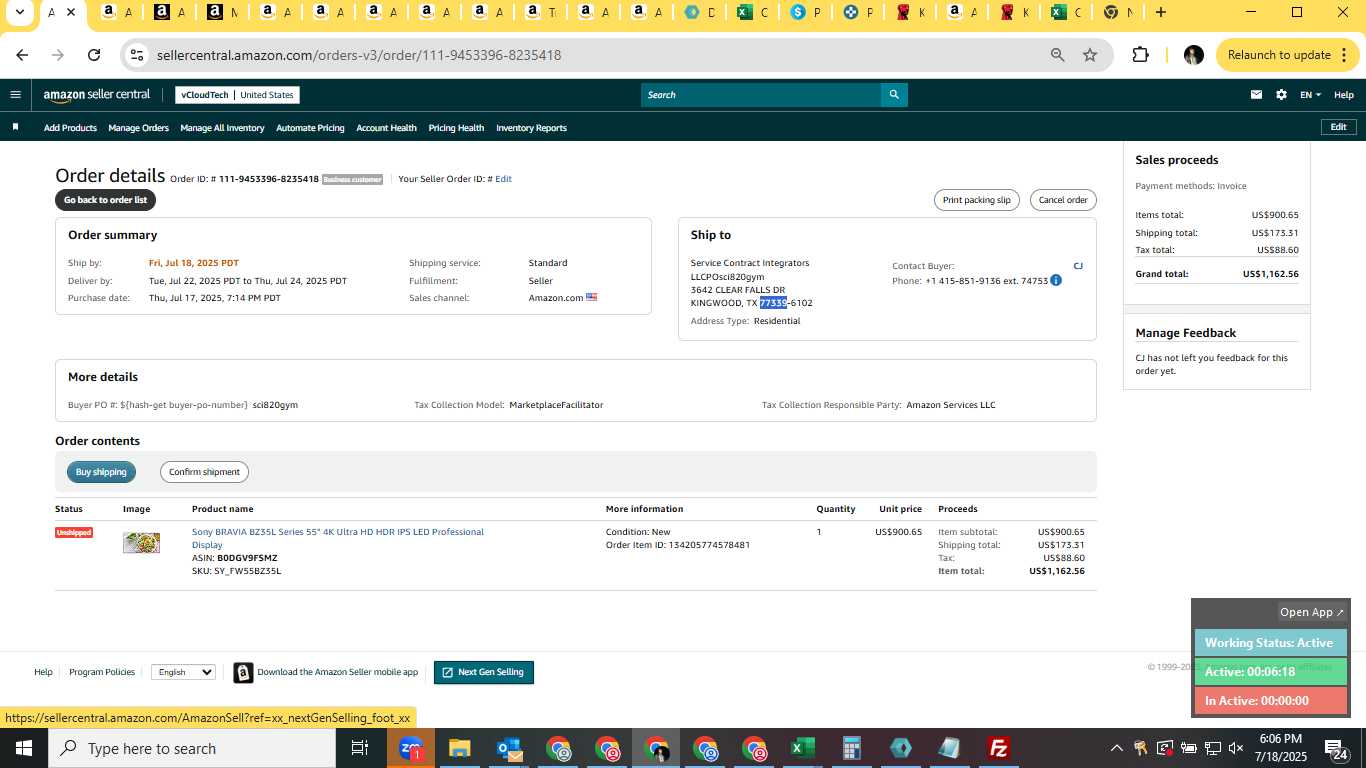Open Zoom app on taskbar
The width and height of the screenshot is (1366, 768).
pos(411,748)
